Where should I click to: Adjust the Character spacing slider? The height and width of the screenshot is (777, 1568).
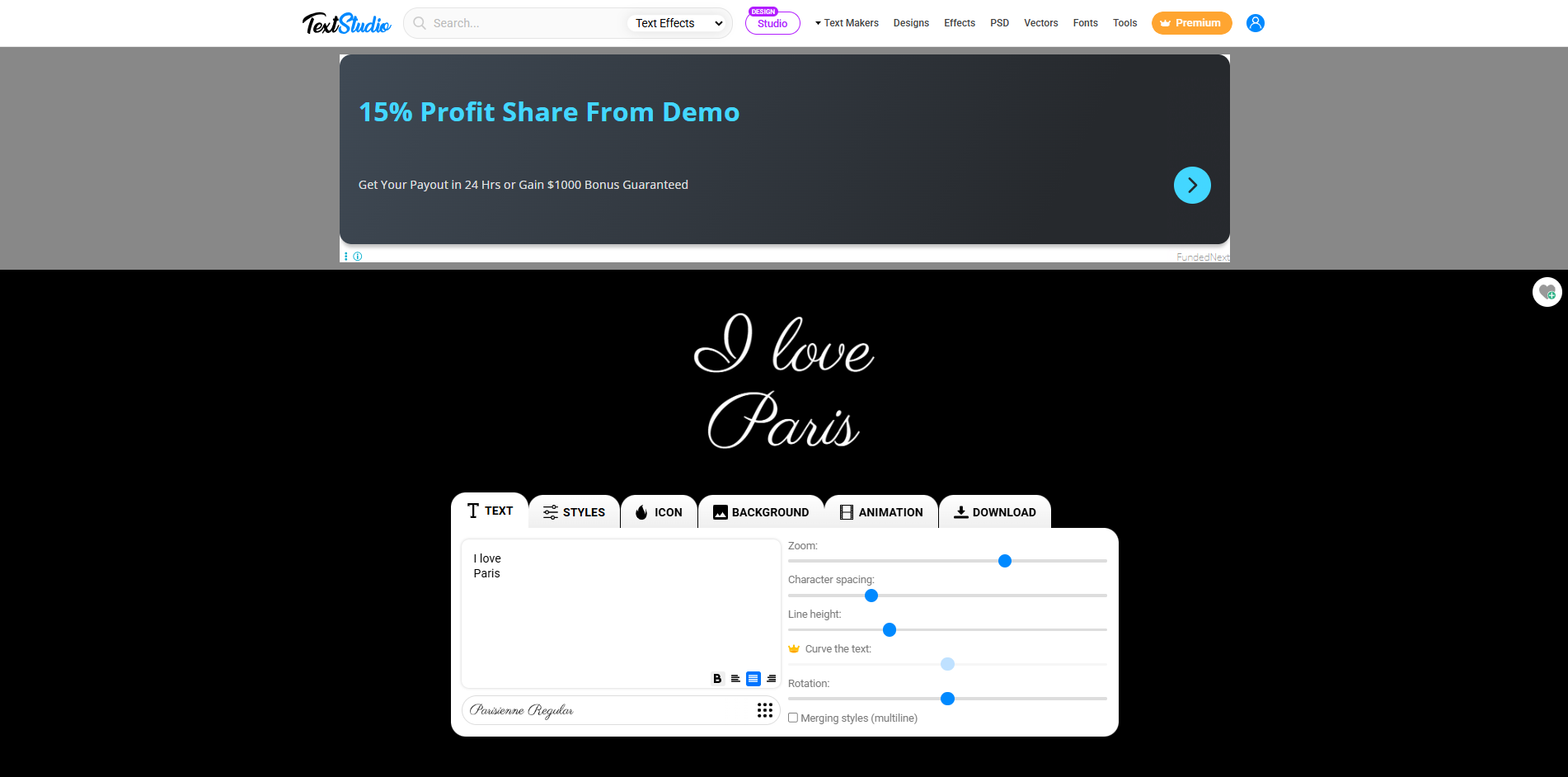(871, 596)
